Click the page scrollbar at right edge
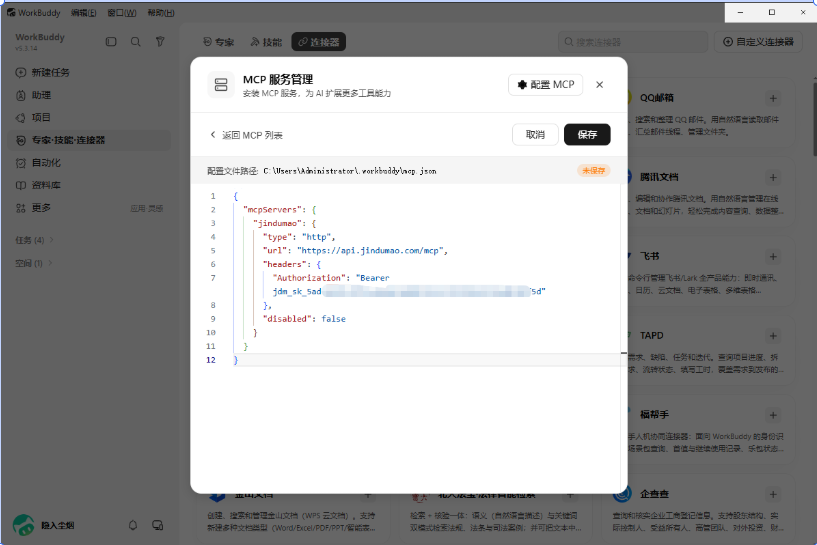The image size is (817, 545). point(814,117)
